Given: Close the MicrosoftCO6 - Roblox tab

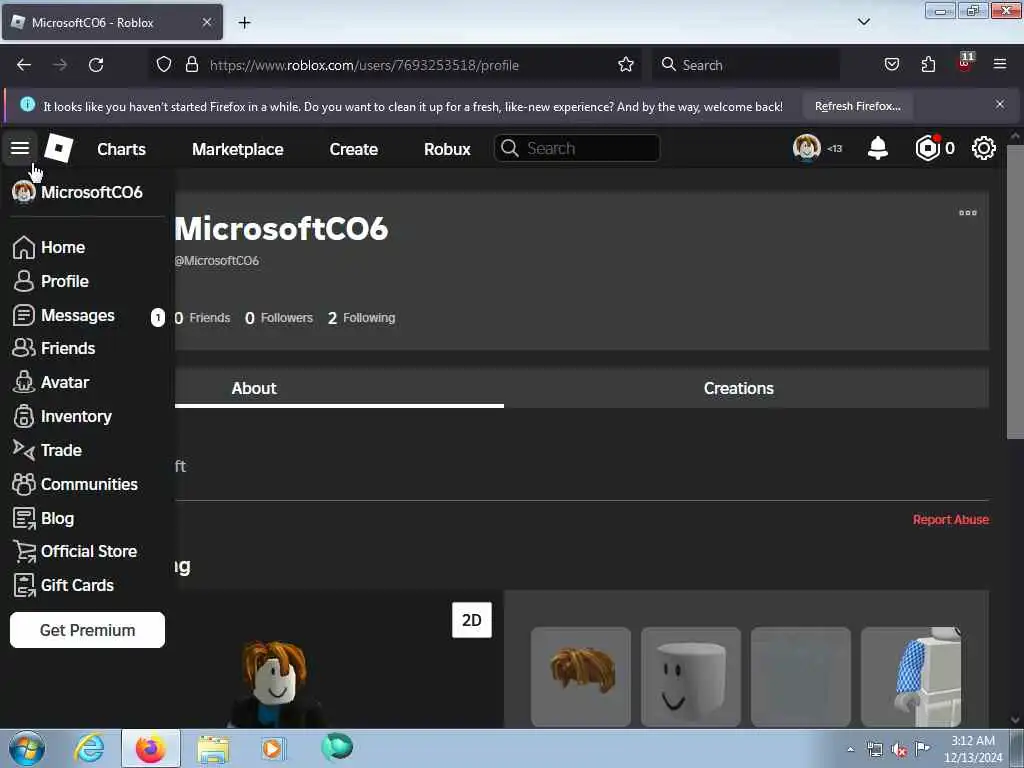Looking at the screenshot, I should pos(206,22).
